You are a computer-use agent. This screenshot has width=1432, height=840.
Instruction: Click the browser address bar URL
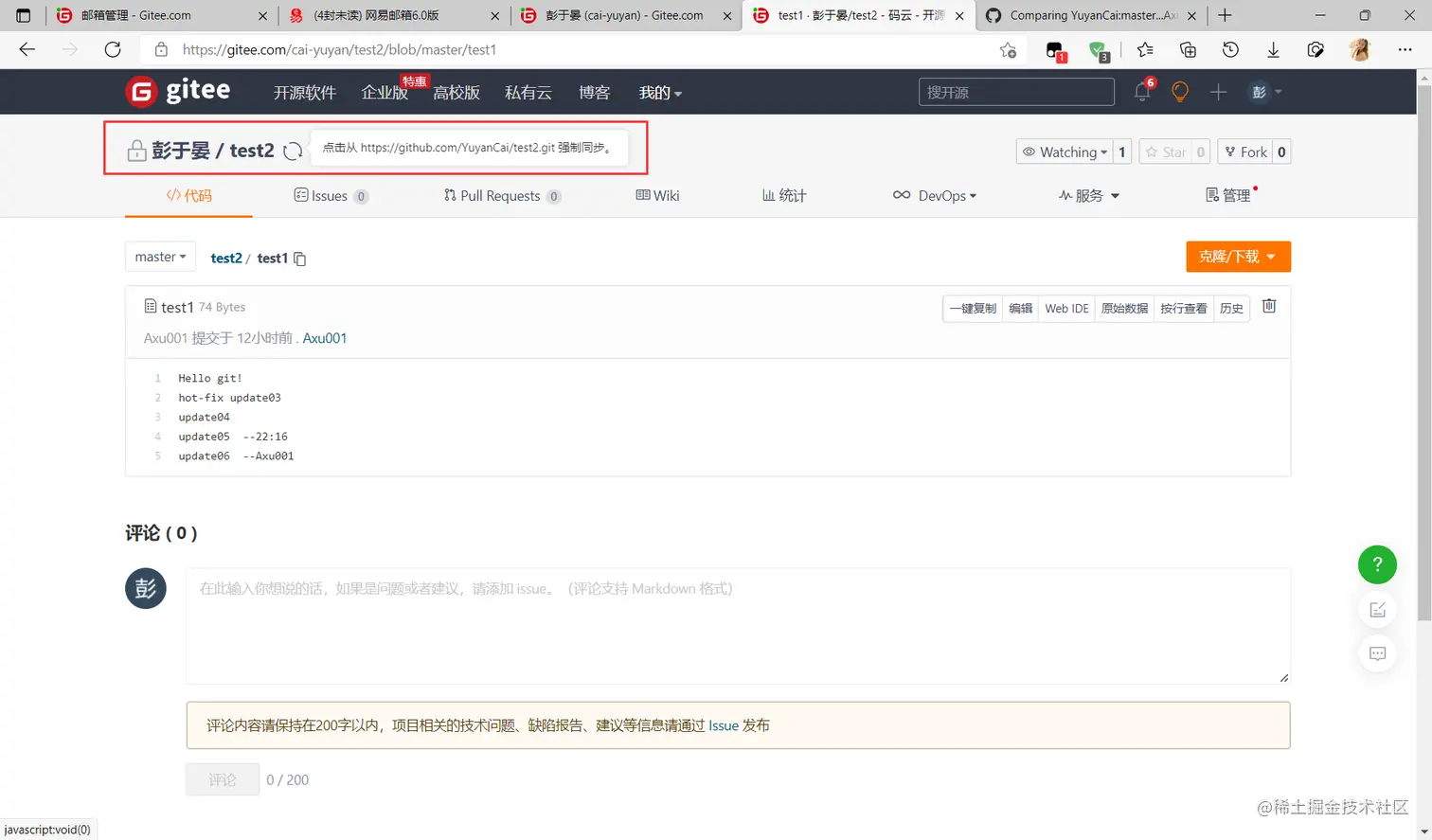coord(339,49)
